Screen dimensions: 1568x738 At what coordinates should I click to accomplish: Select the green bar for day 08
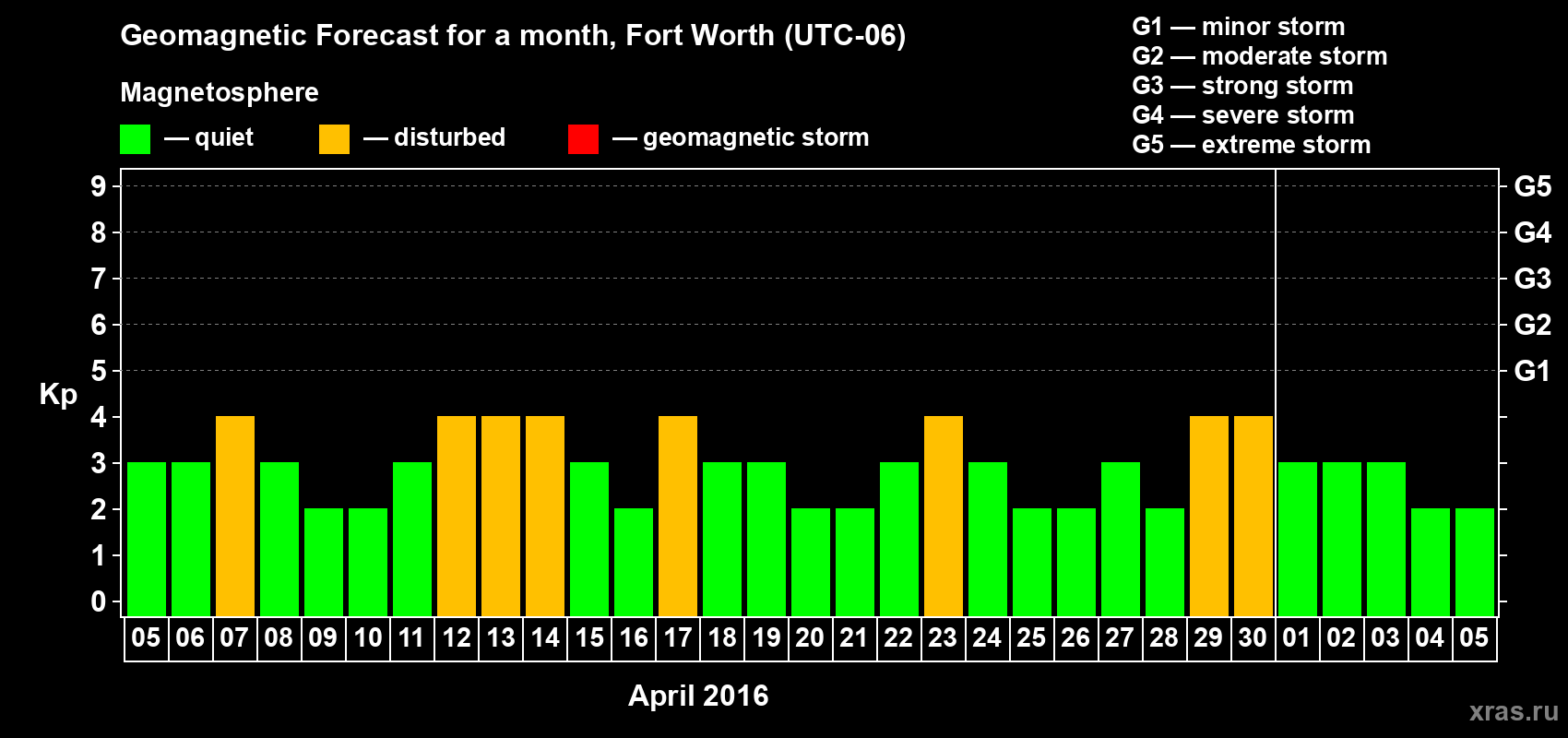[x=279, y=540]
